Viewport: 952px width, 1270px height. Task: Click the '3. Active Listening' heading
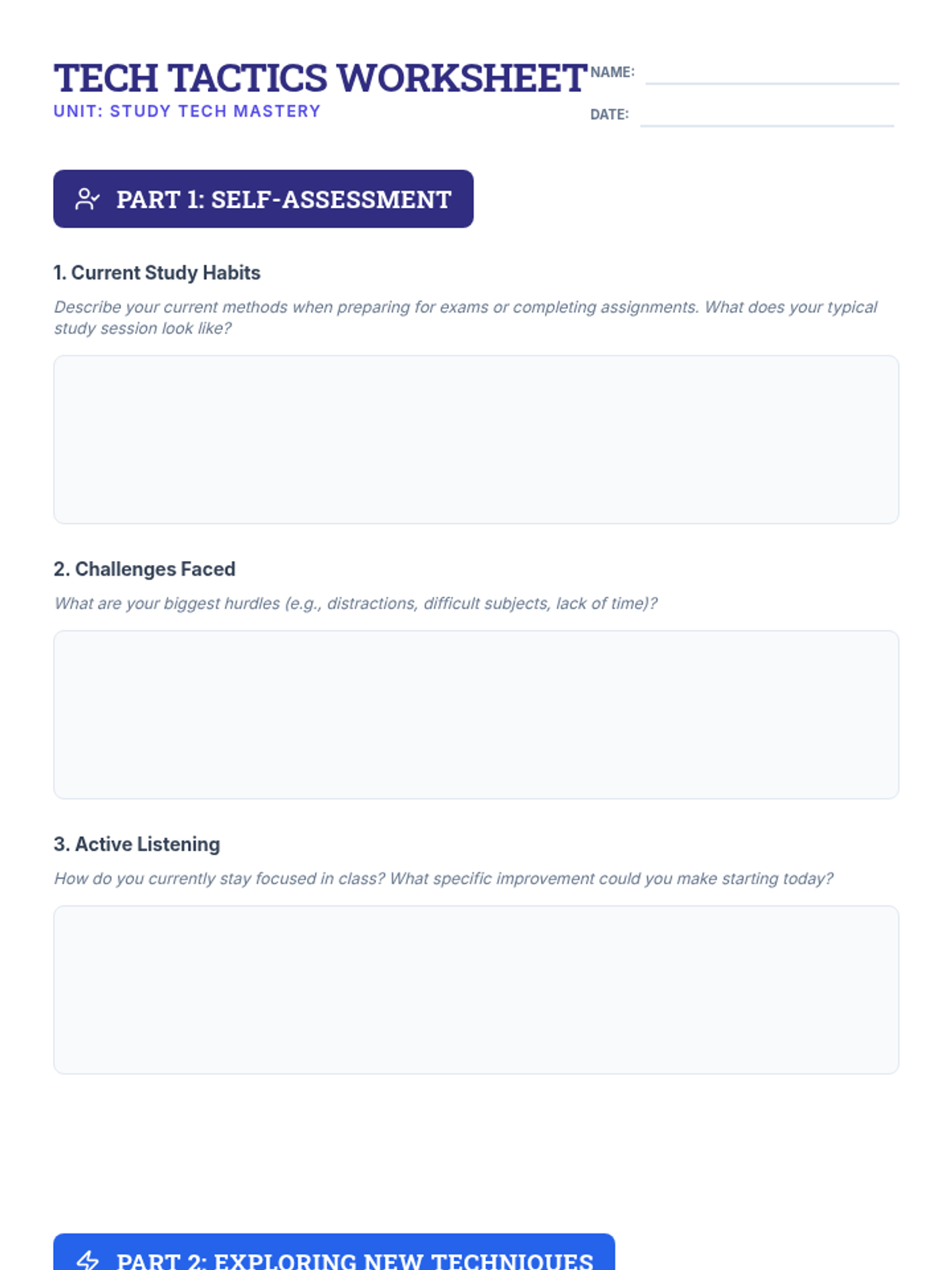point(137,844)
